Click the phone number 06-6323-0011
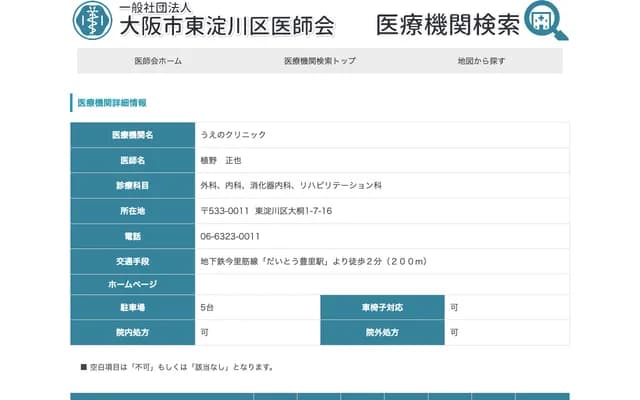 230,236
